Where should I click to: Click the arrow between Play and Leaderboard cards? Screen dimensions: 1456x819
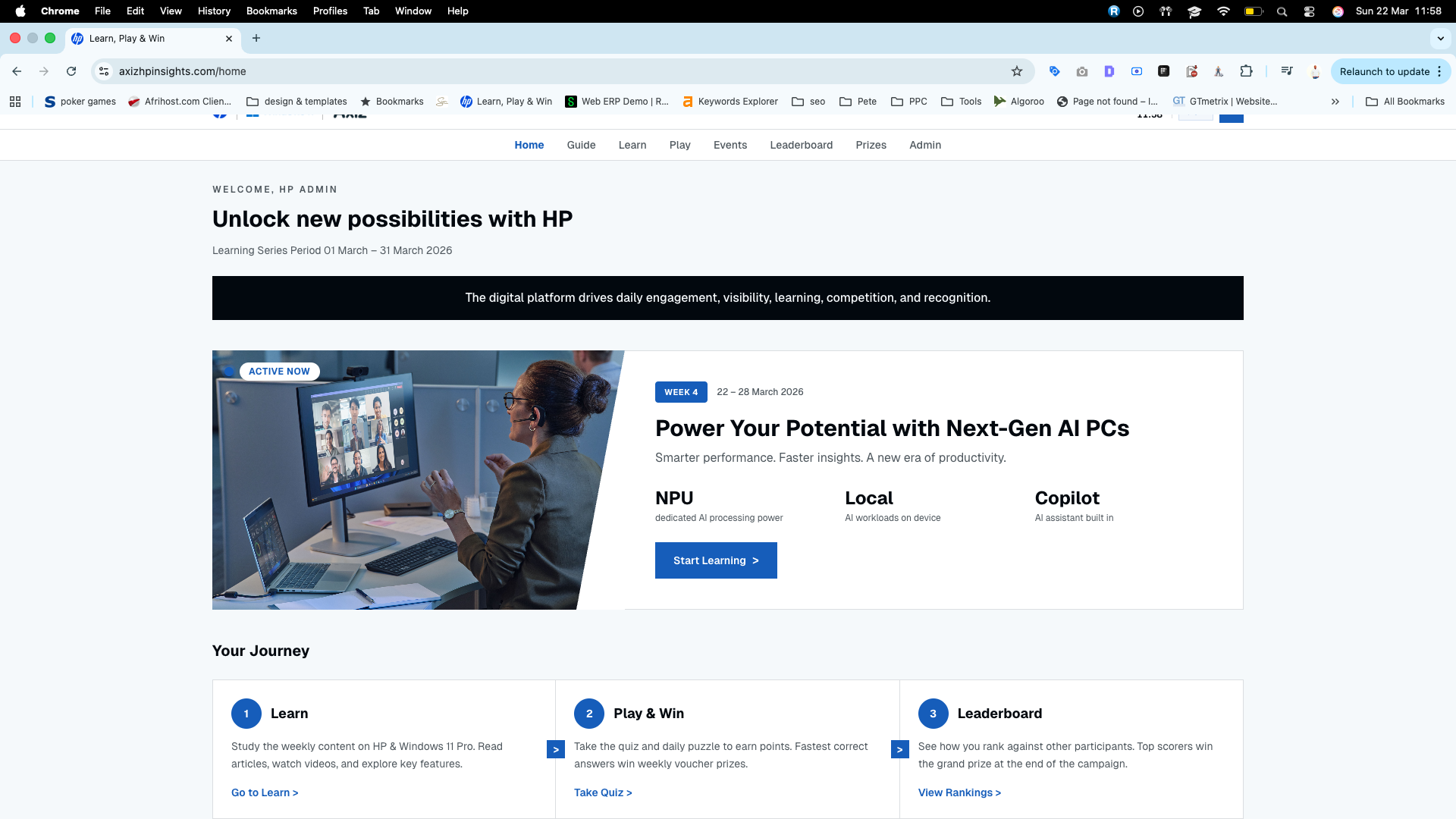(x=900, y=750)
